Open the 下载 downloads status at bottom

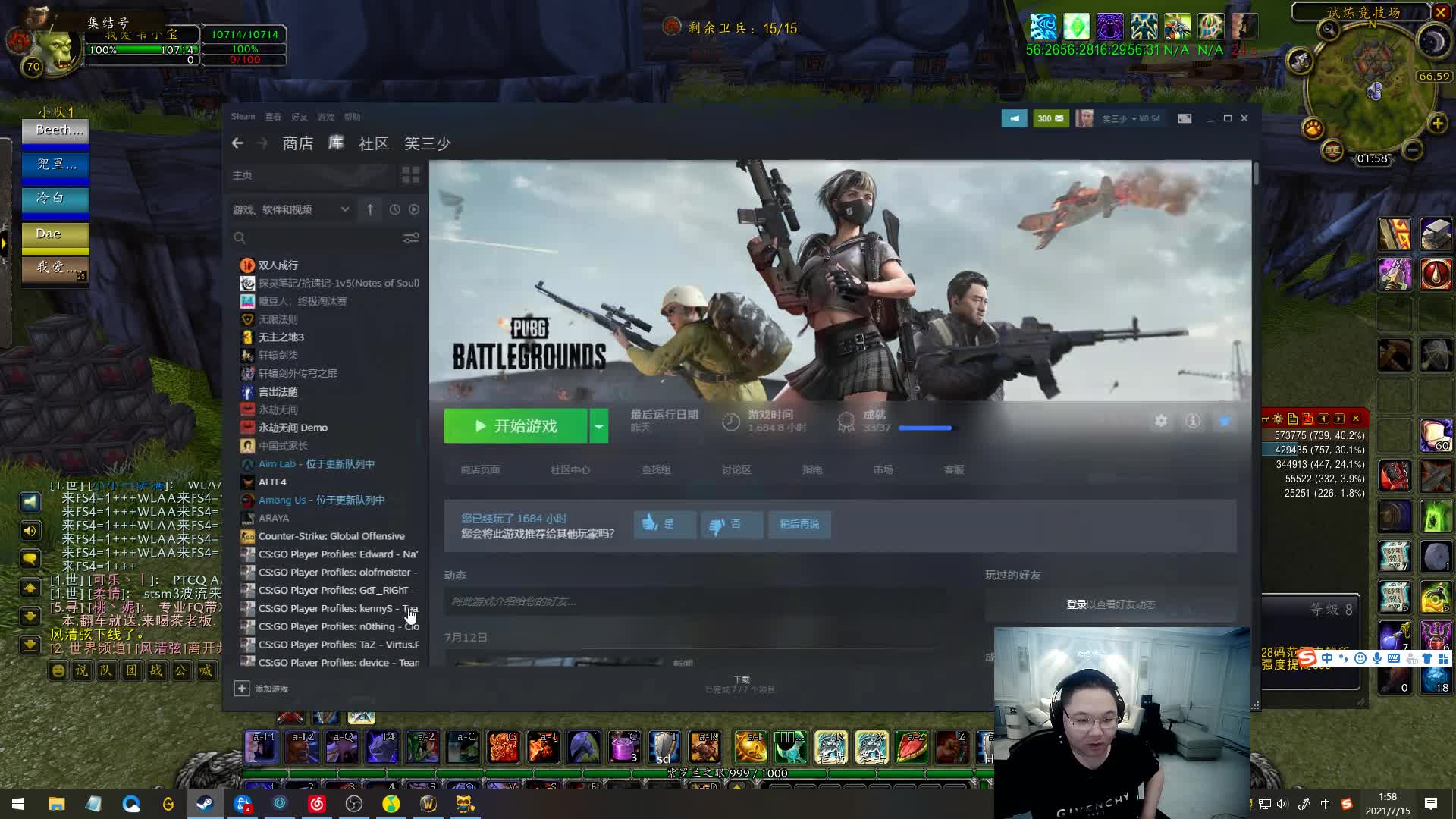point(741,684)
